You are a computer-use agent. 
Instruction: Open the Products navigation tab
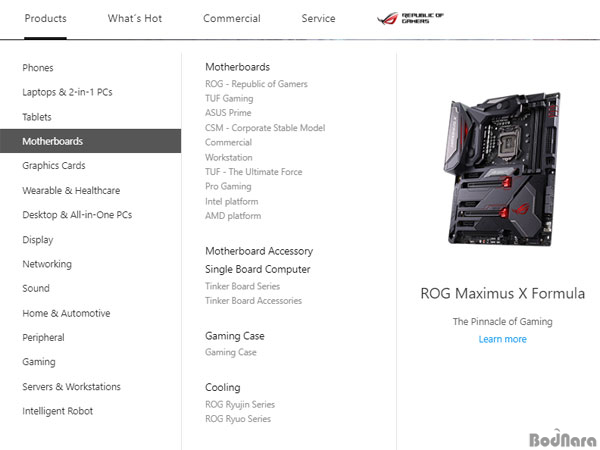point(46,18)
